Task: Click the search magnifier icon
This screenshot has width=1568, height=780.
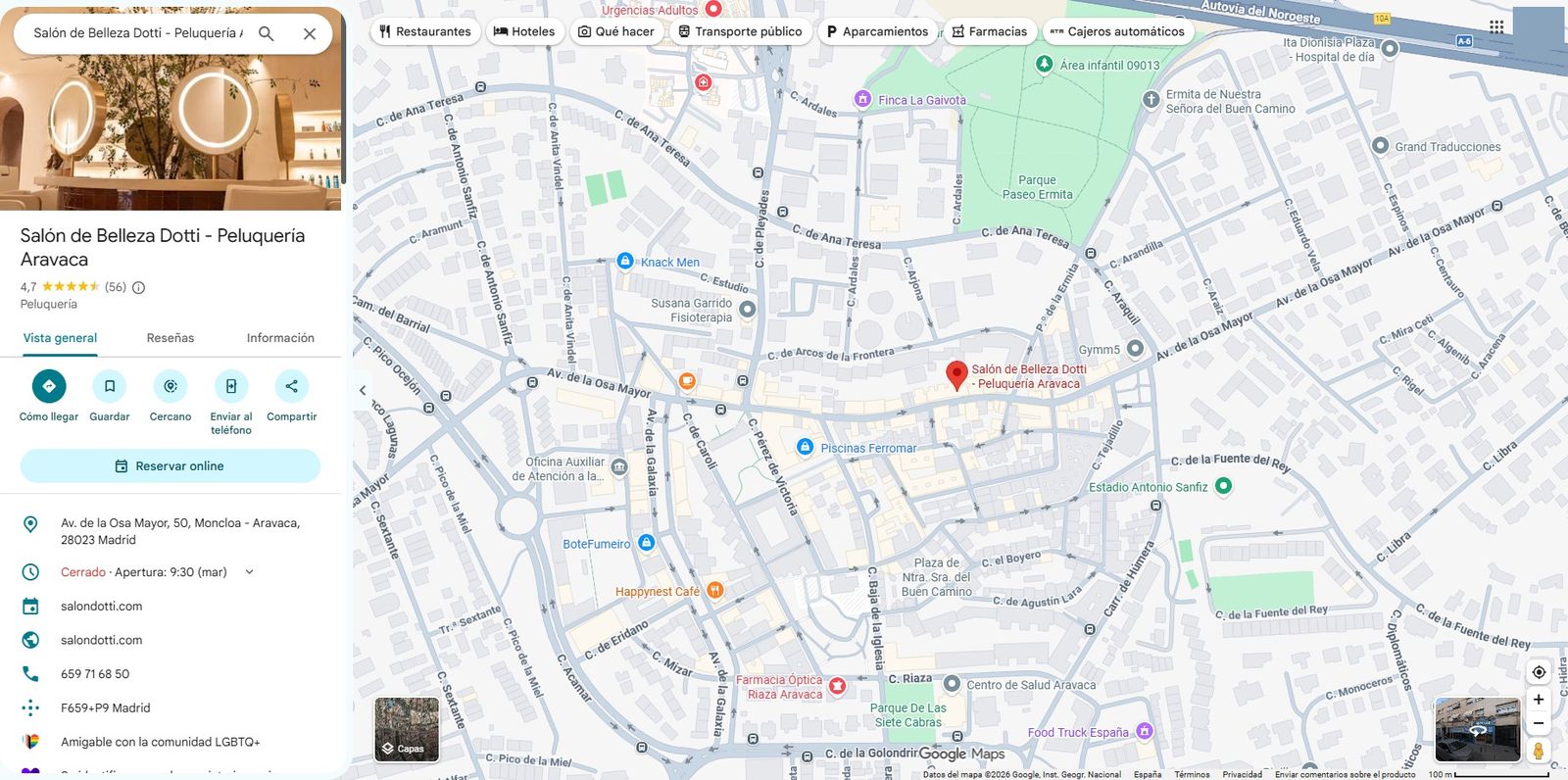Action: 266,33
